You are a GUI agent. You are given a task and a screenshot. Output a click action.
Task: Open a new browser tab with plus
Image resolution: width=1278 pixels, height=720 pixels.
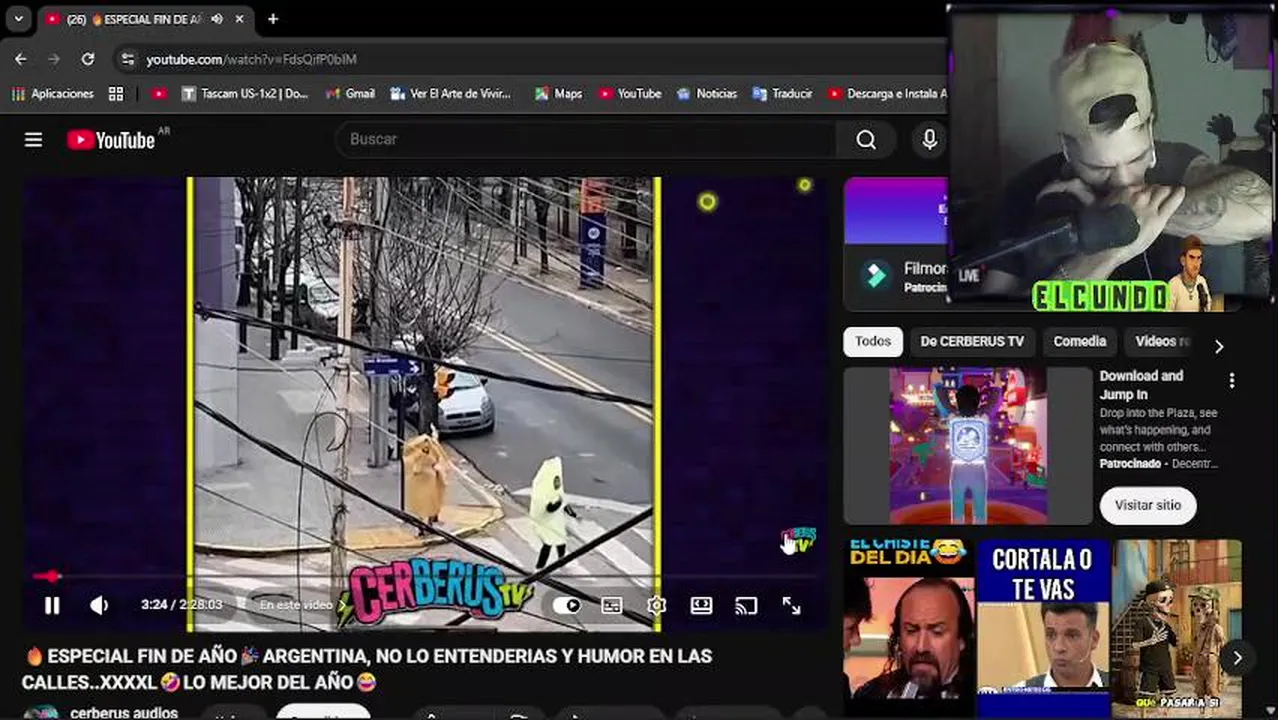pyautogui.click(x=273, y=19)
